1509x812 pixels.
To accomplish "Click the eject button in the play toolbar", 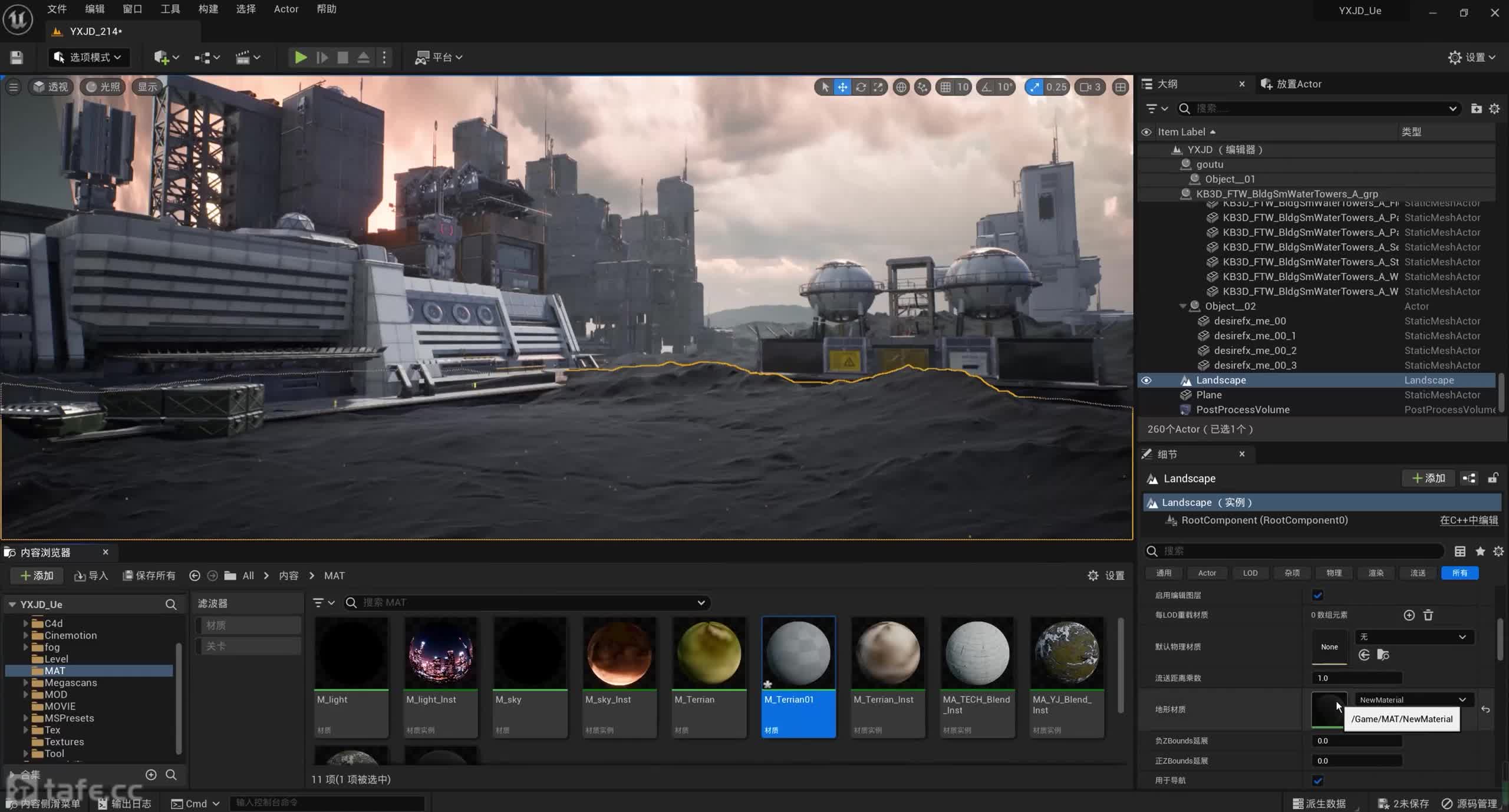I will (x=364, y=57).
